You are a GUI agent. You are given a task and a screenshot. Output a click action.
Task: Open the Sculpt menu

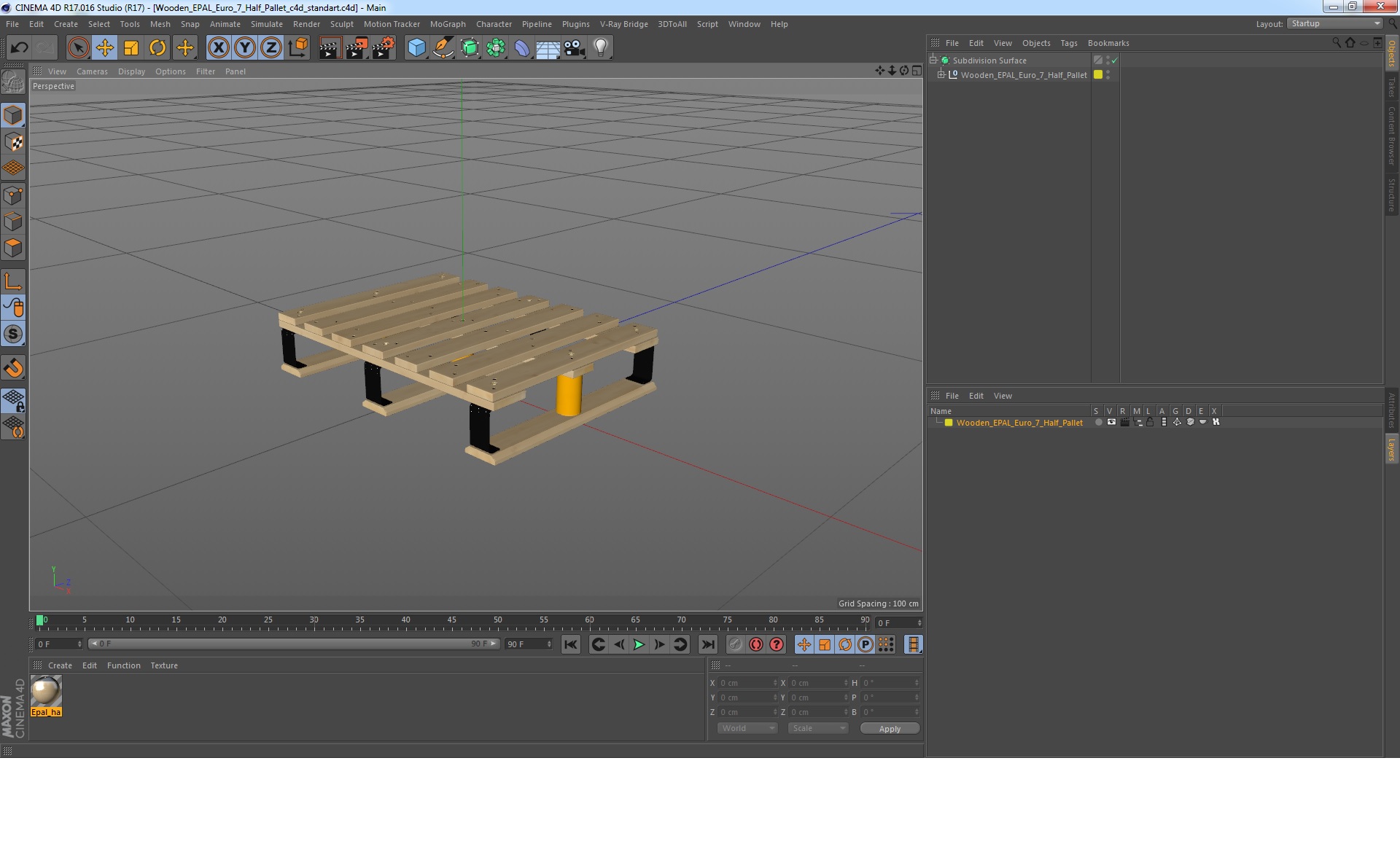pos(341,24)
